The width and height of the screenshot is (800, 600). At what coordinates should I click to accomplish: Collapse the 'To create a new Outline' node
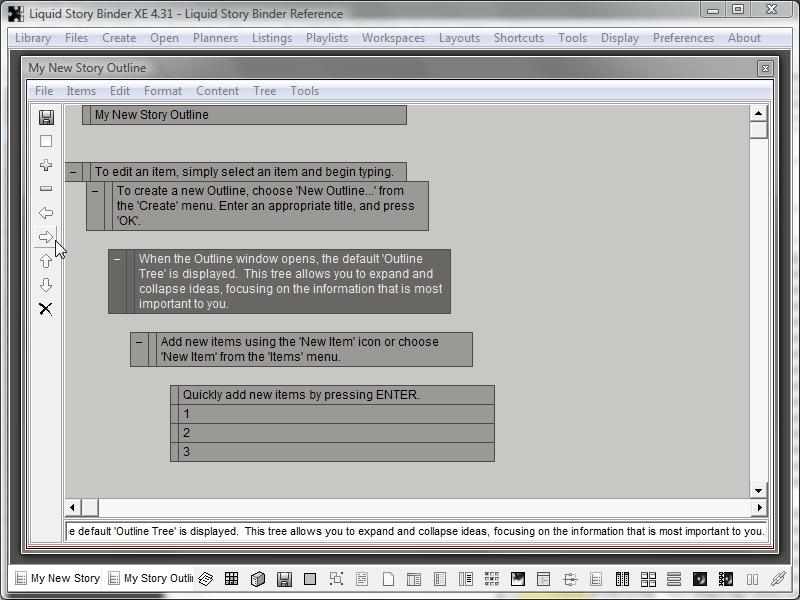tap(95, 190)
